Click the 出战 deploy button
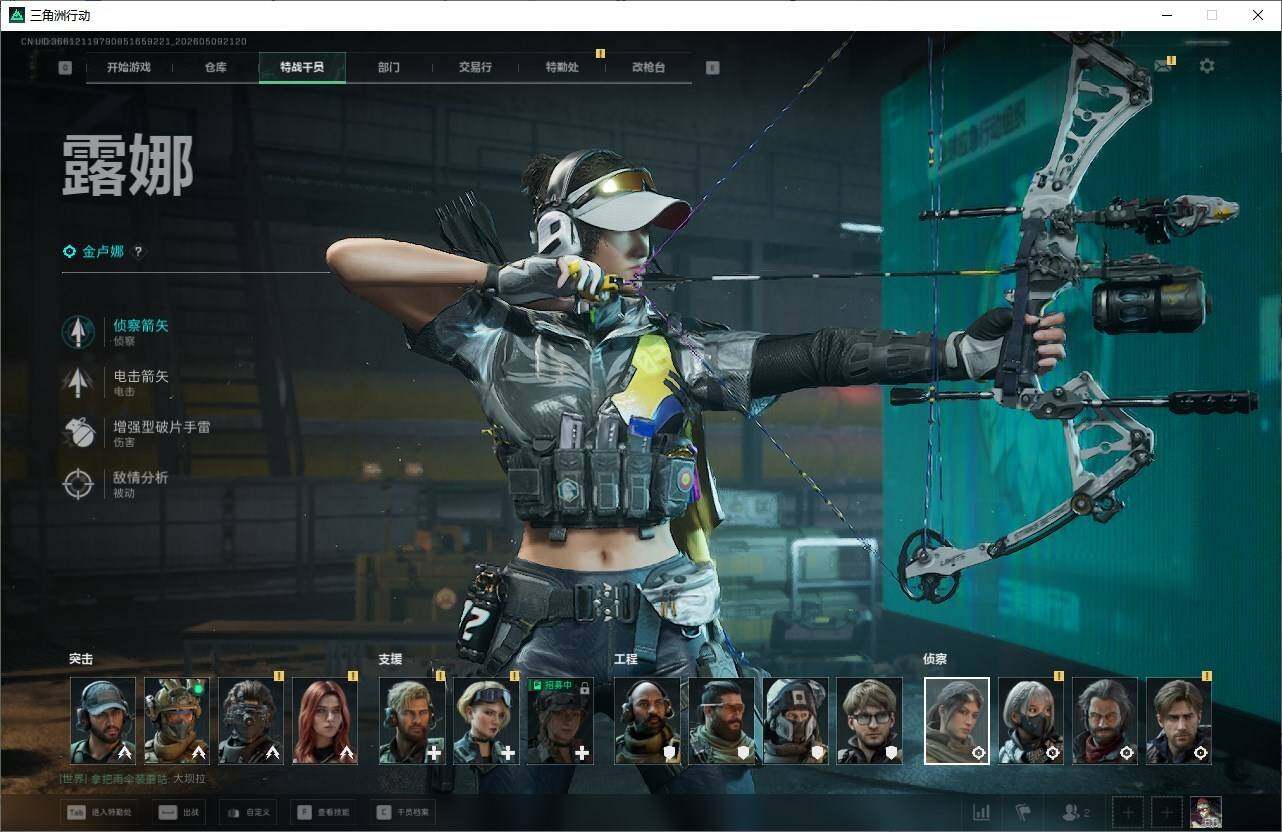 181,812
